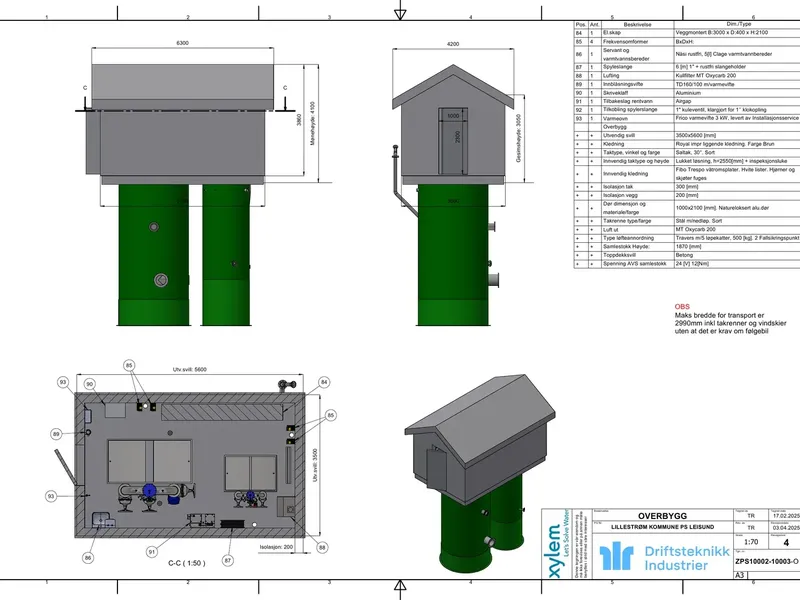This screenshot has height=600, width=800.
Task: Click the Utv.svill: 5600 dimension
Action: [190, 369]
